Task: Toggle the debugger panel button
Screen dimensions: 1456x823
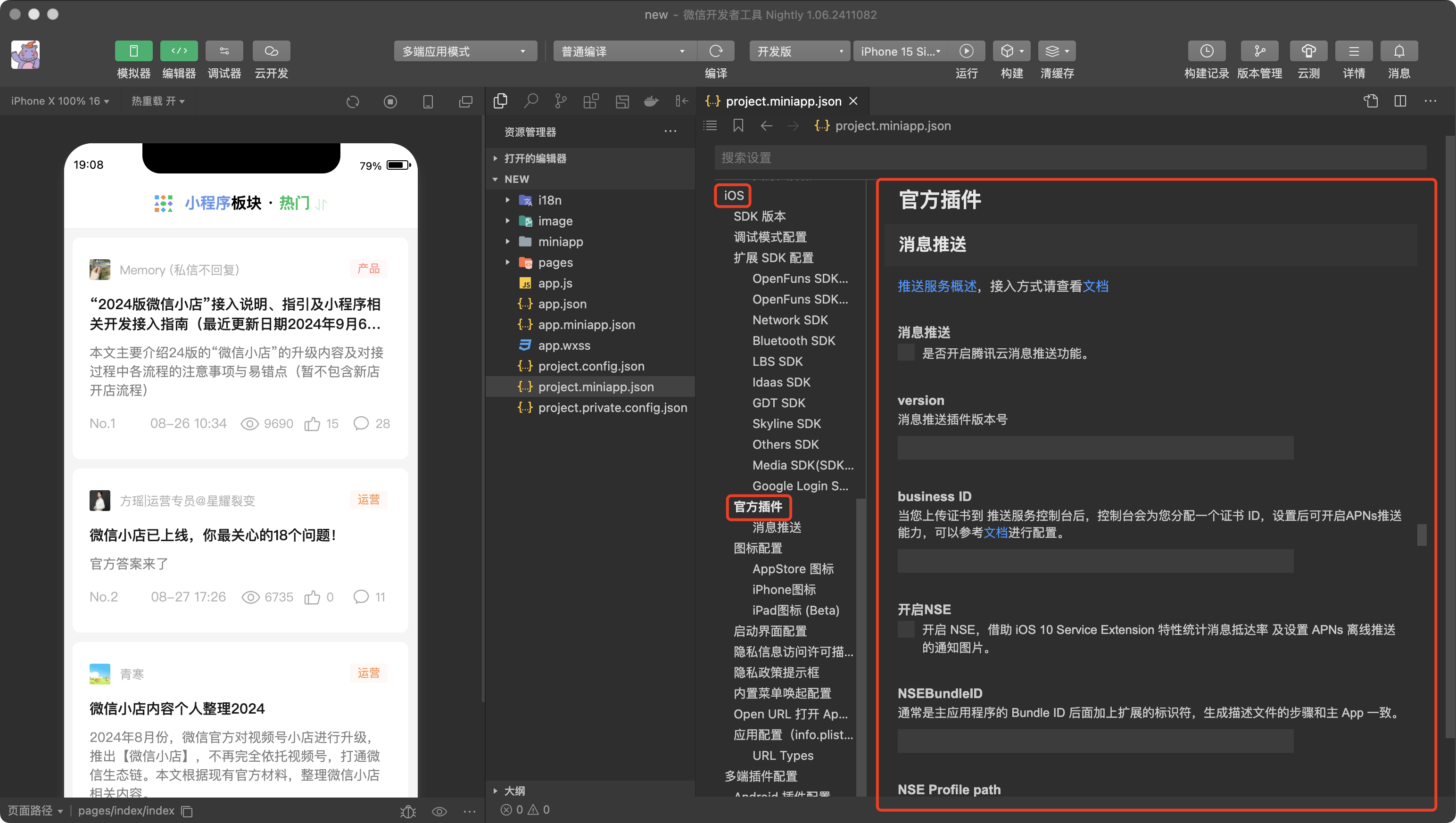Action: tap(224, 51)
